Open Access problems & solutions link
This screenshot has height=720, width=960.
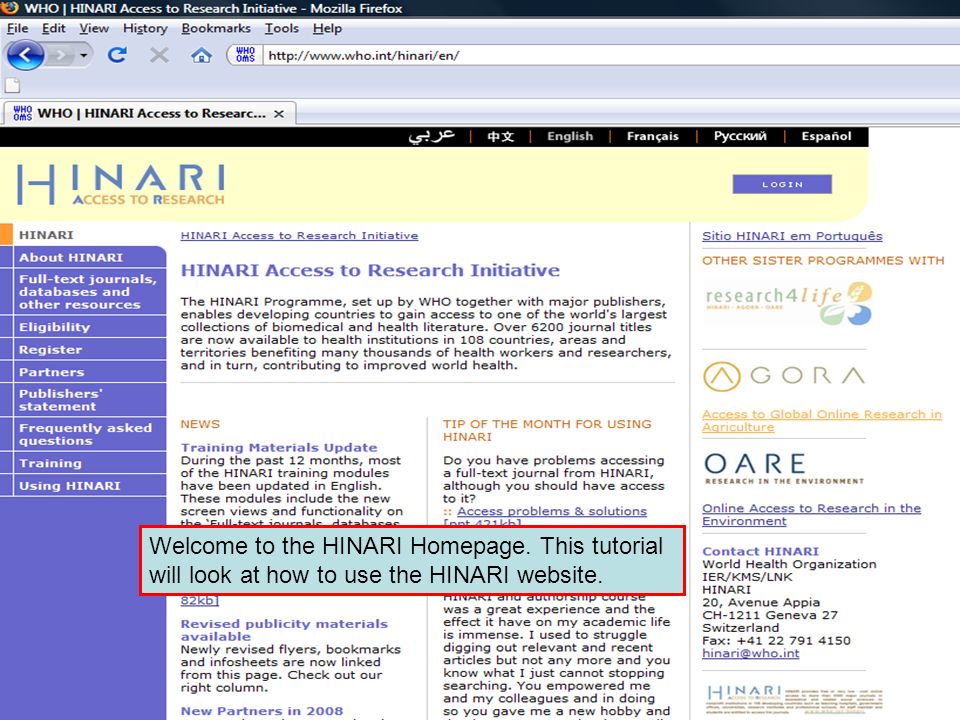coord(552,511)
